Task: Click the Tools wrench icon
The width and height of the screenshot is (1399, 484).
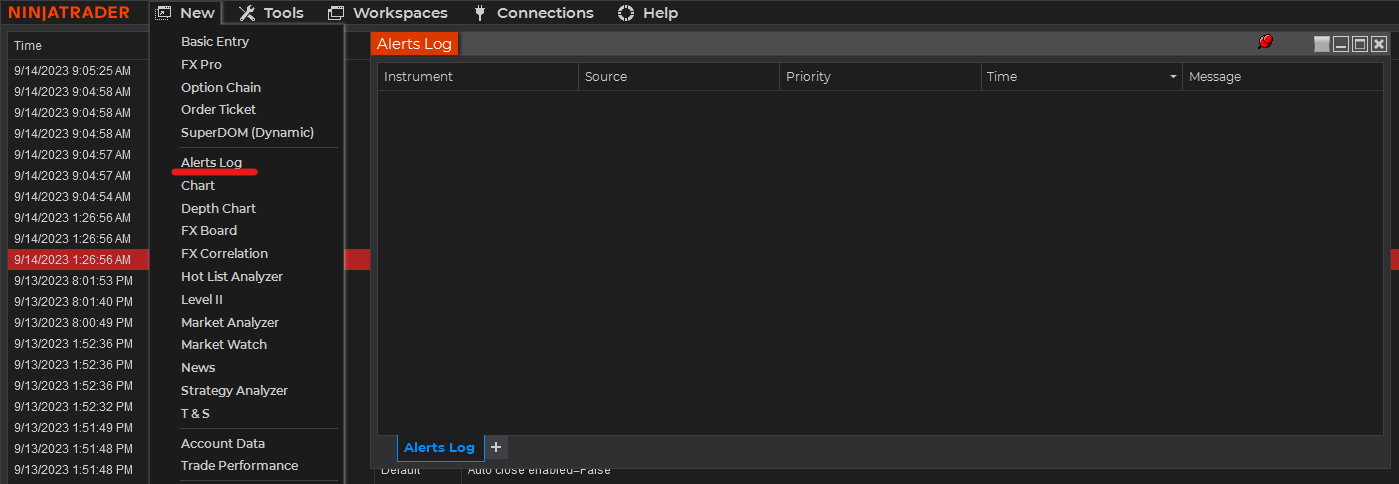Action: click(247, 13)
